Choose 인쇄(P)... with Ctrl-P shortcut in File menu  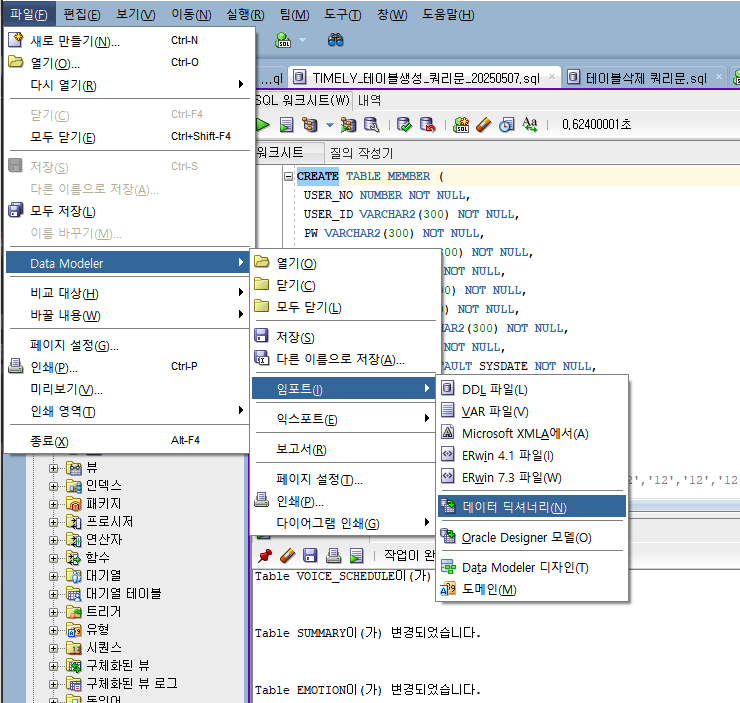pyautogui.click(x=128, y=367)
